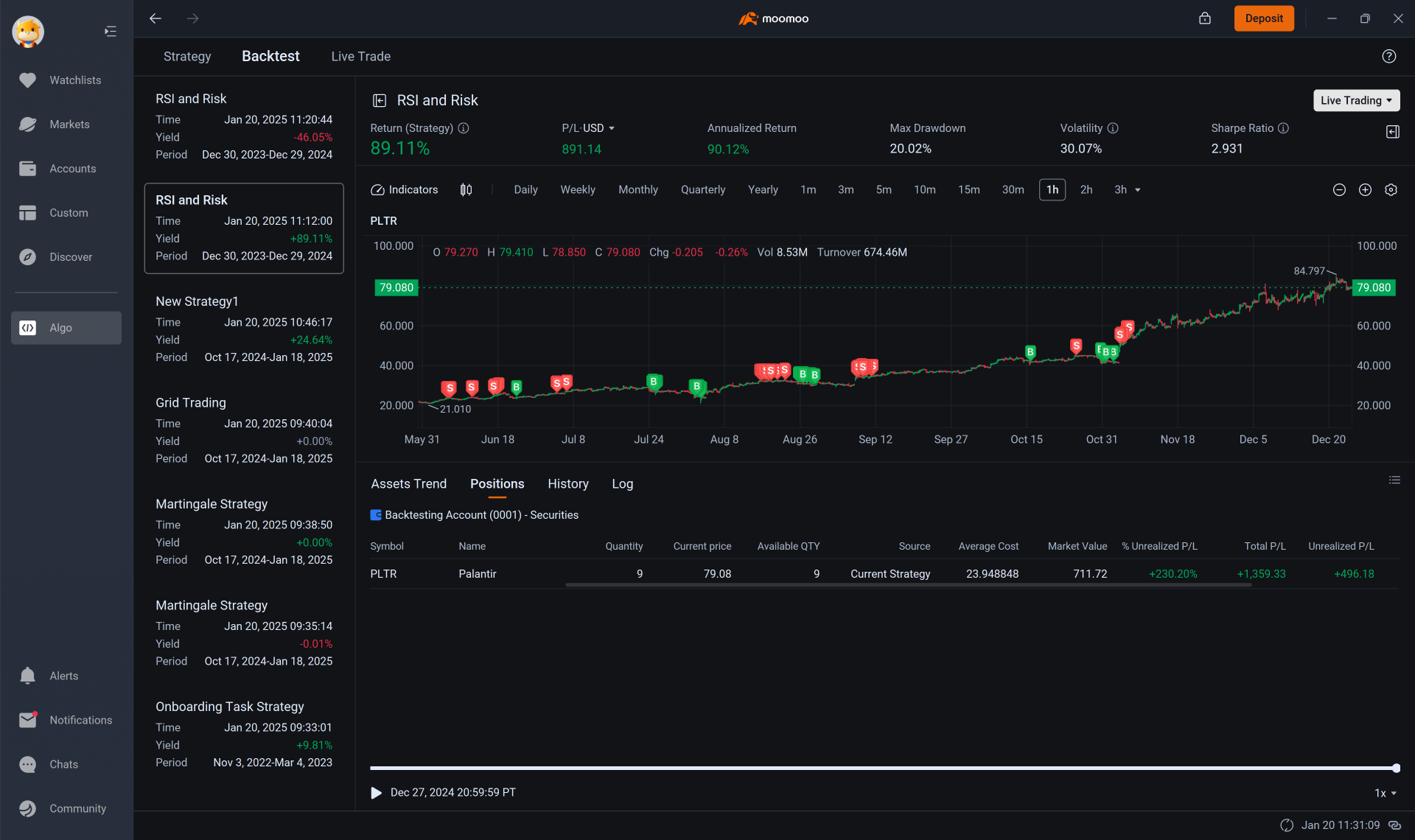Switch to the Live Trade tab

(360, 57)
